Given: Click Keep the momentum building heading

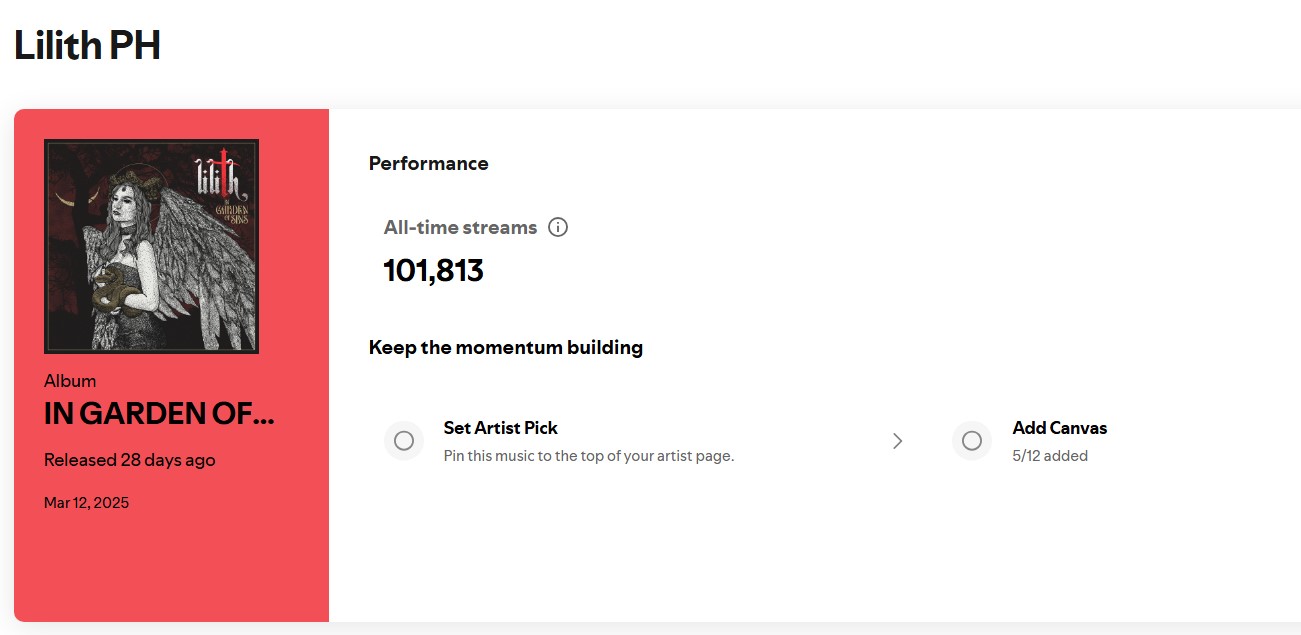Looking at the screenshot, I should click(506, 347).
